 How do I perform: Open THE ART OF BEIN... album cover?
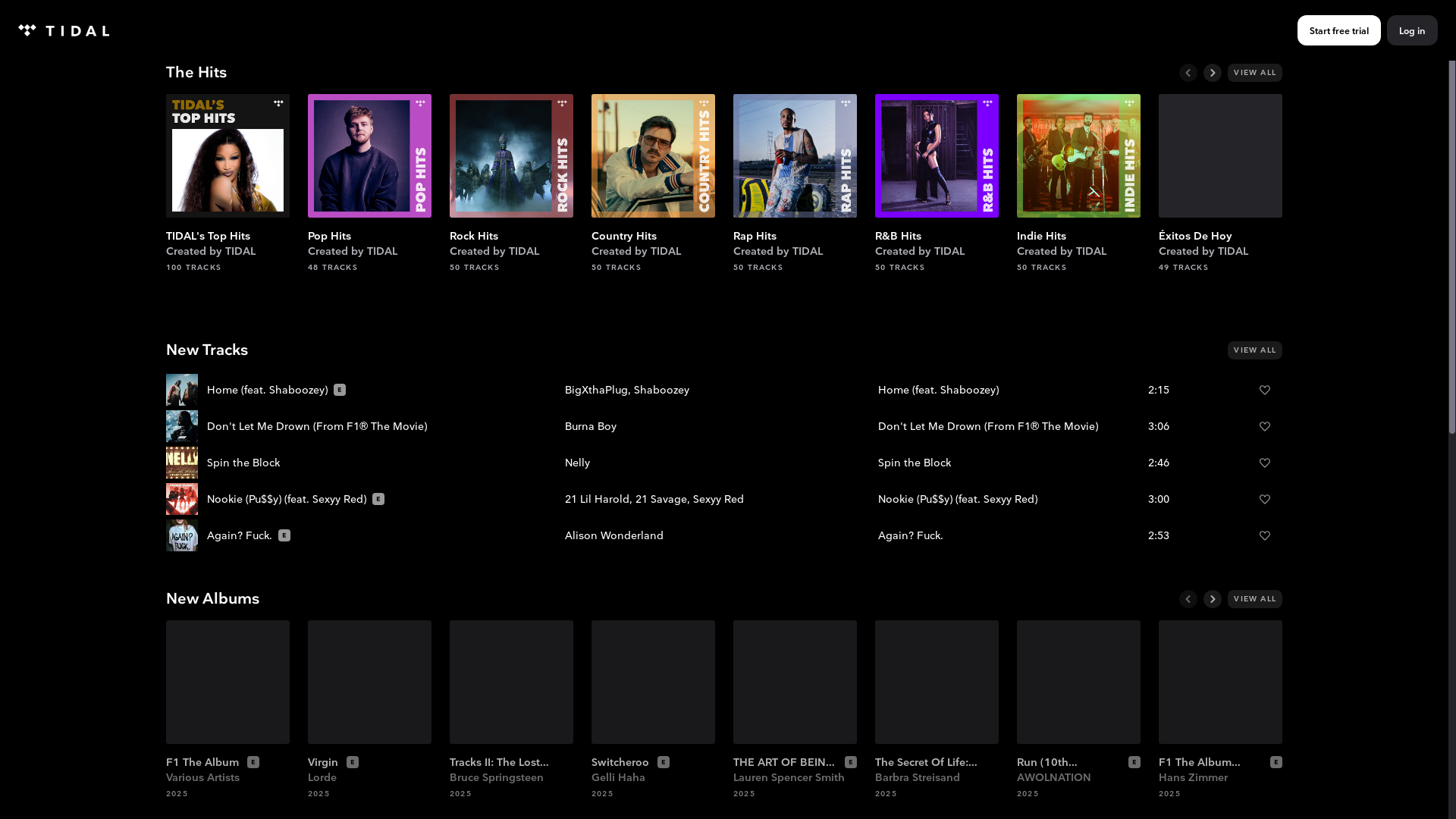pos(795,682)
